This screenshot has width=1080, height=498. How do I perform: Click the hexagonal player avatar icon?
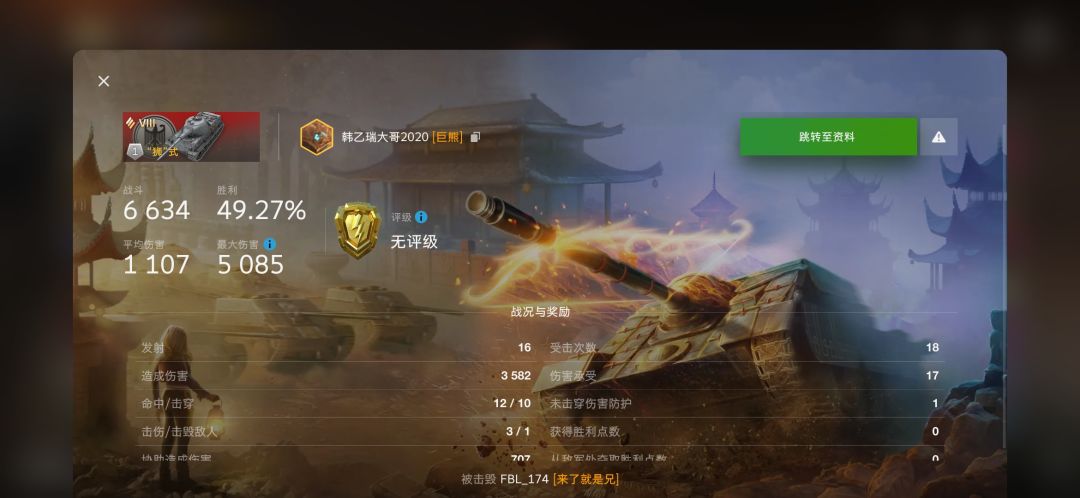pos(317,136)
